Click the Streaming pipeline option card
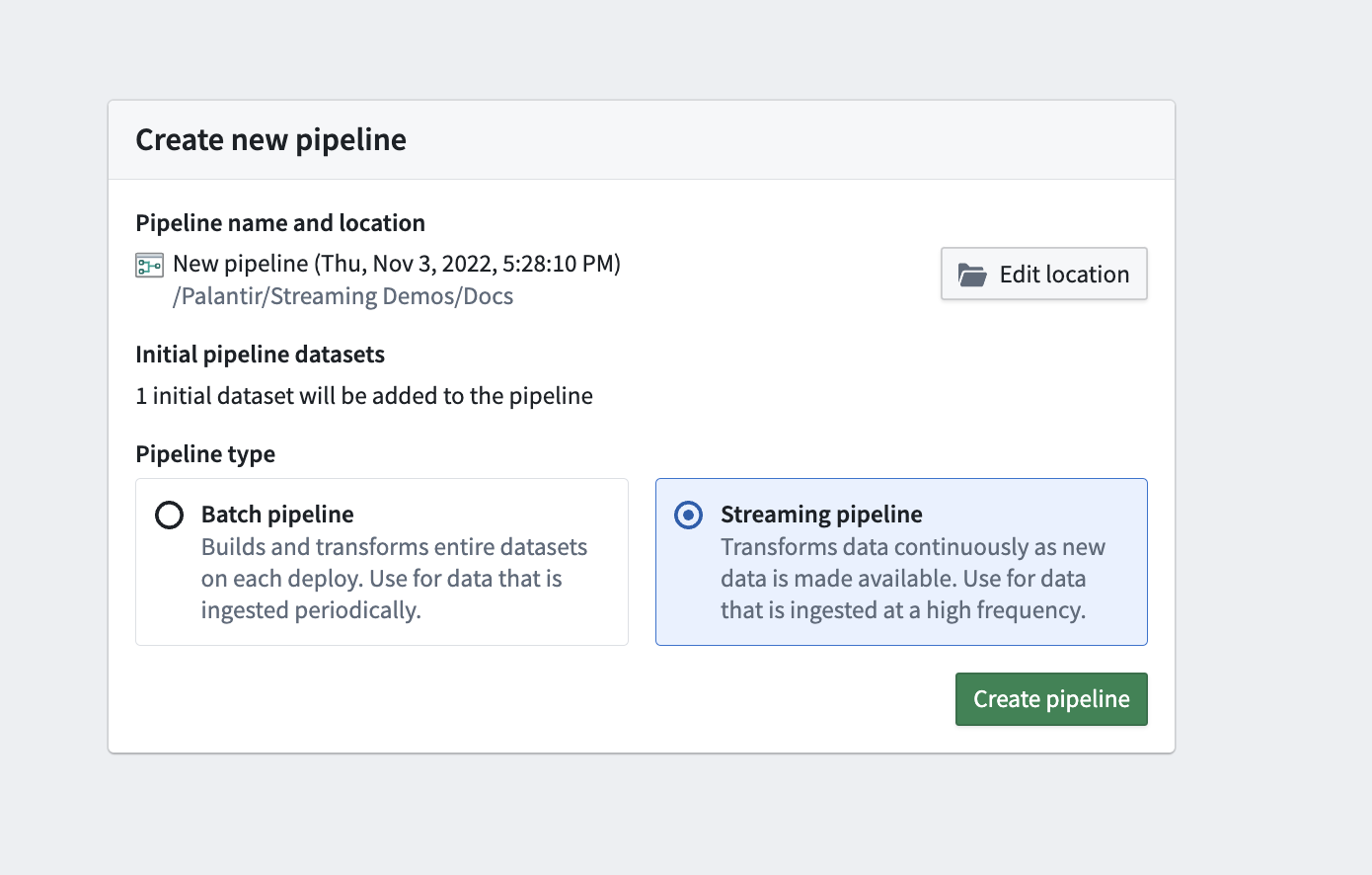The height and width of the screenshot is (875, 1372). point(900,561)
